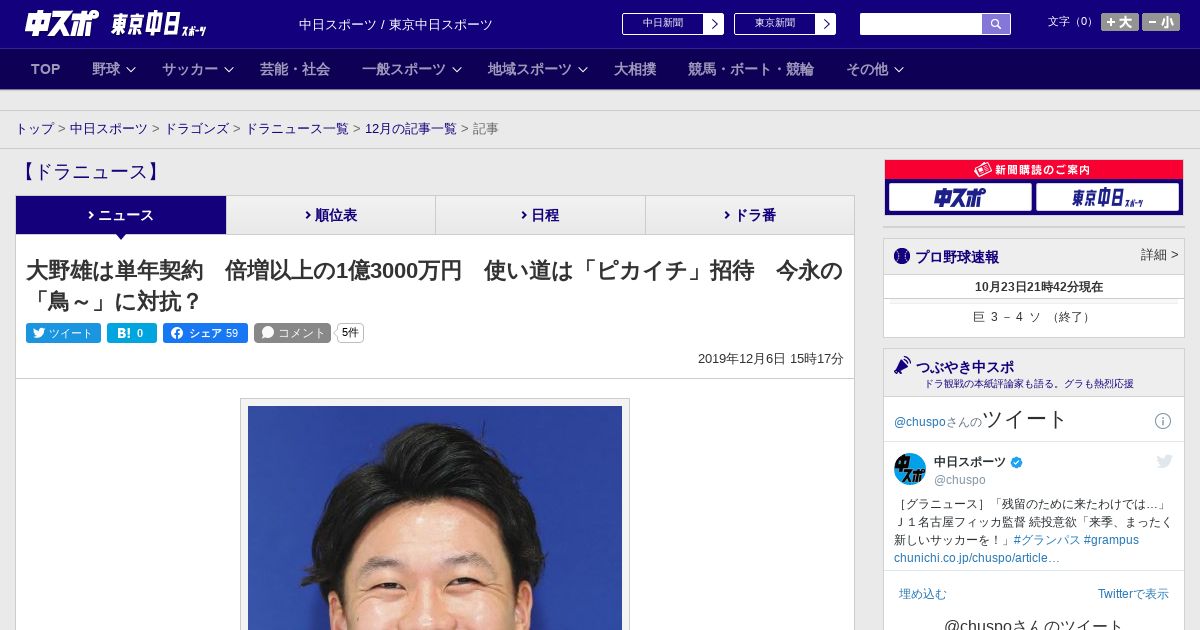The width and height of the screenshot is (1200, 630).
Task: Select the ニュース tab
Action: [121, 215]
